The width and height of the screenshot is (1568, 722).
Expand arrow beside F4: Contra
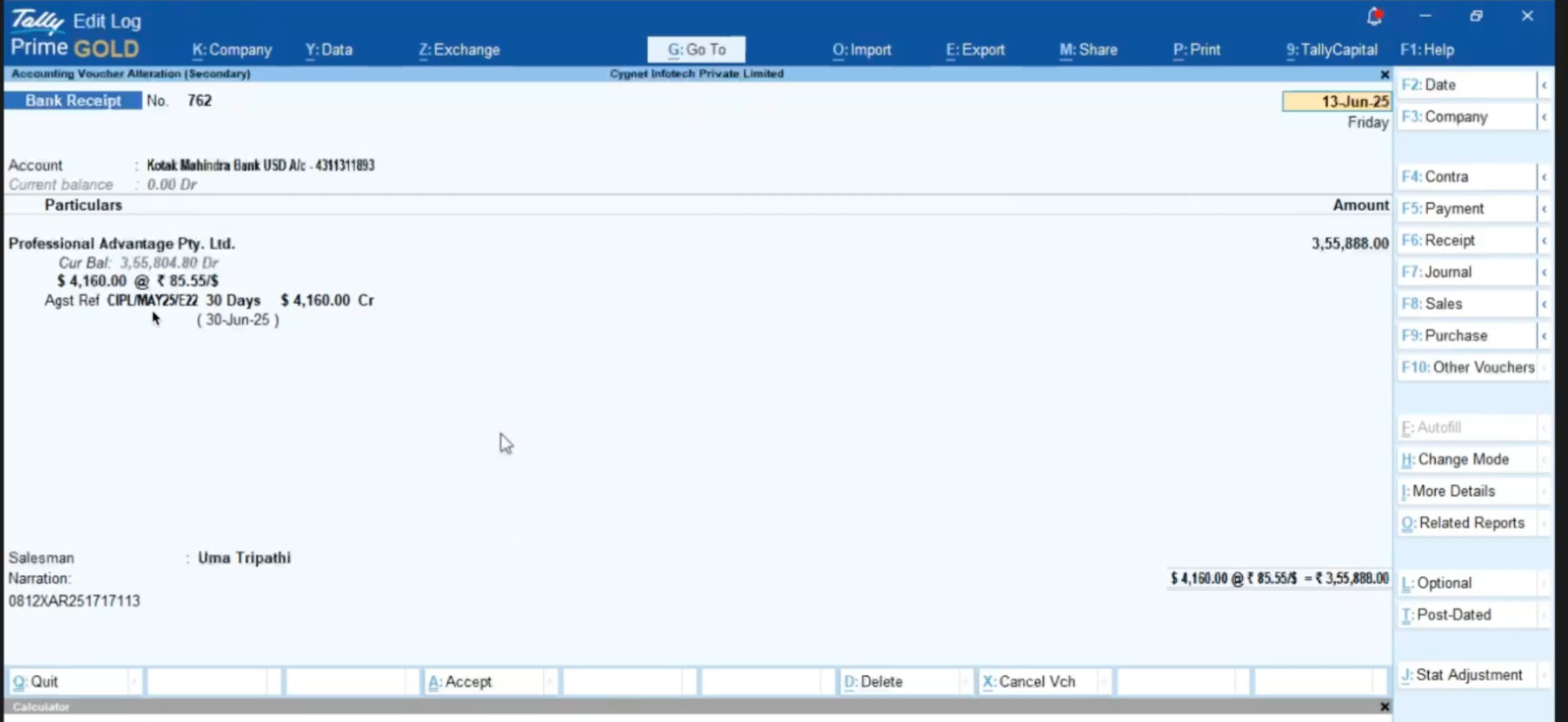coord(1544,177)
